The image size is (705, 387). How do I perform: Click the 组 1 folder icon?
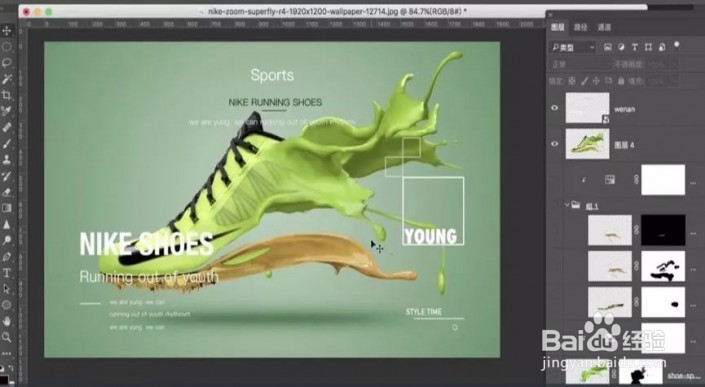click(576, 205)
